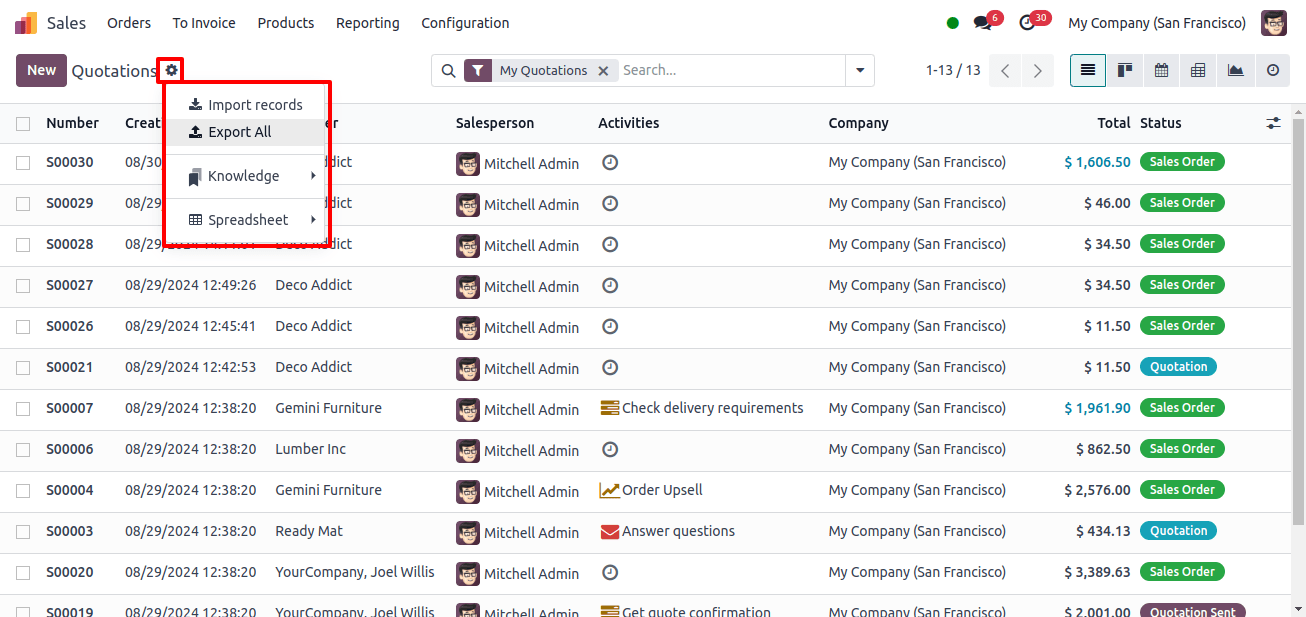Click the activity clock for S00029
1306x617 pixels.
(x=610, y=203)
